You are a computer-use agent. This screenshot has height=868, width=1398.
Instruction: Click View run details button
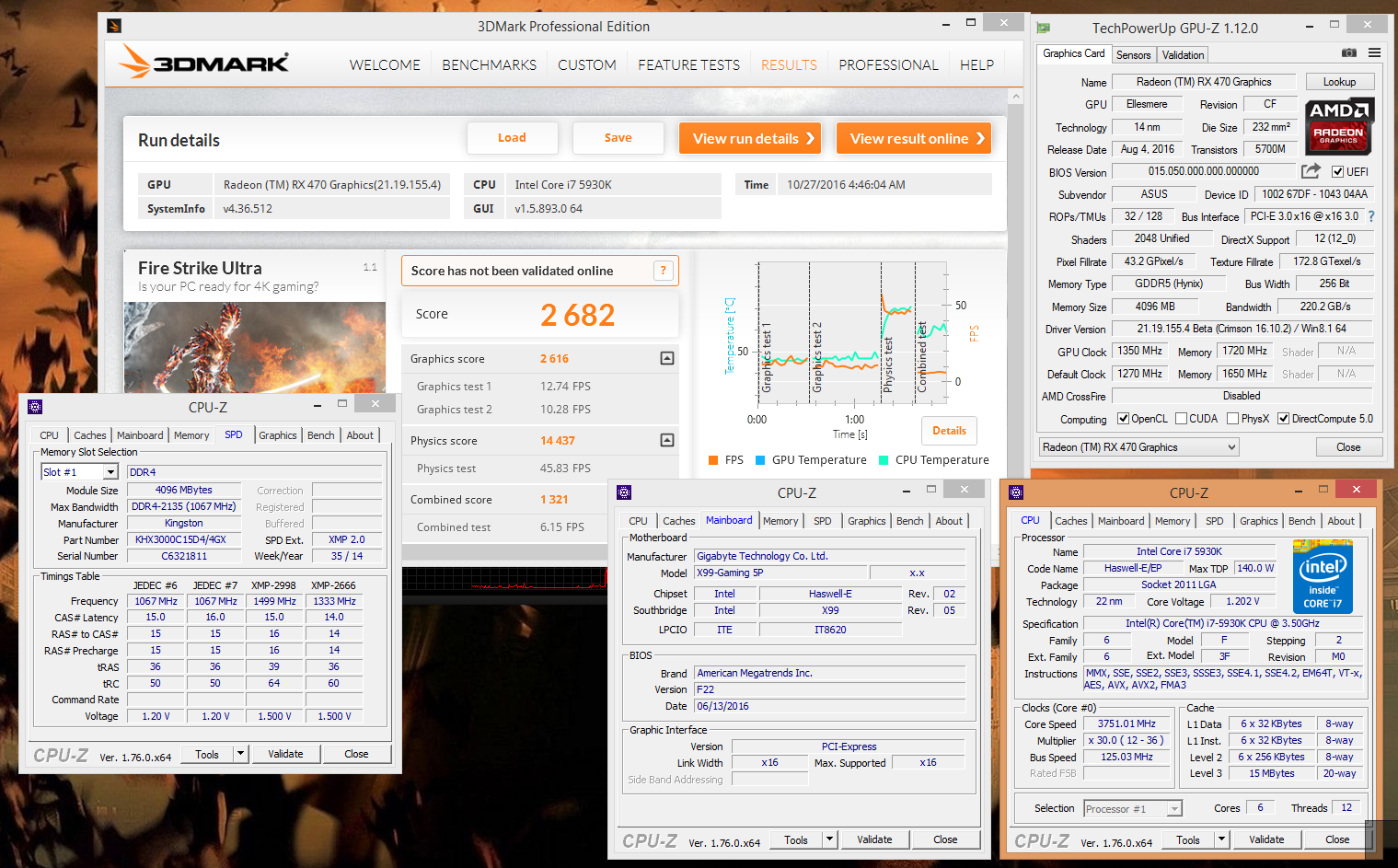(x=750, y=138)
